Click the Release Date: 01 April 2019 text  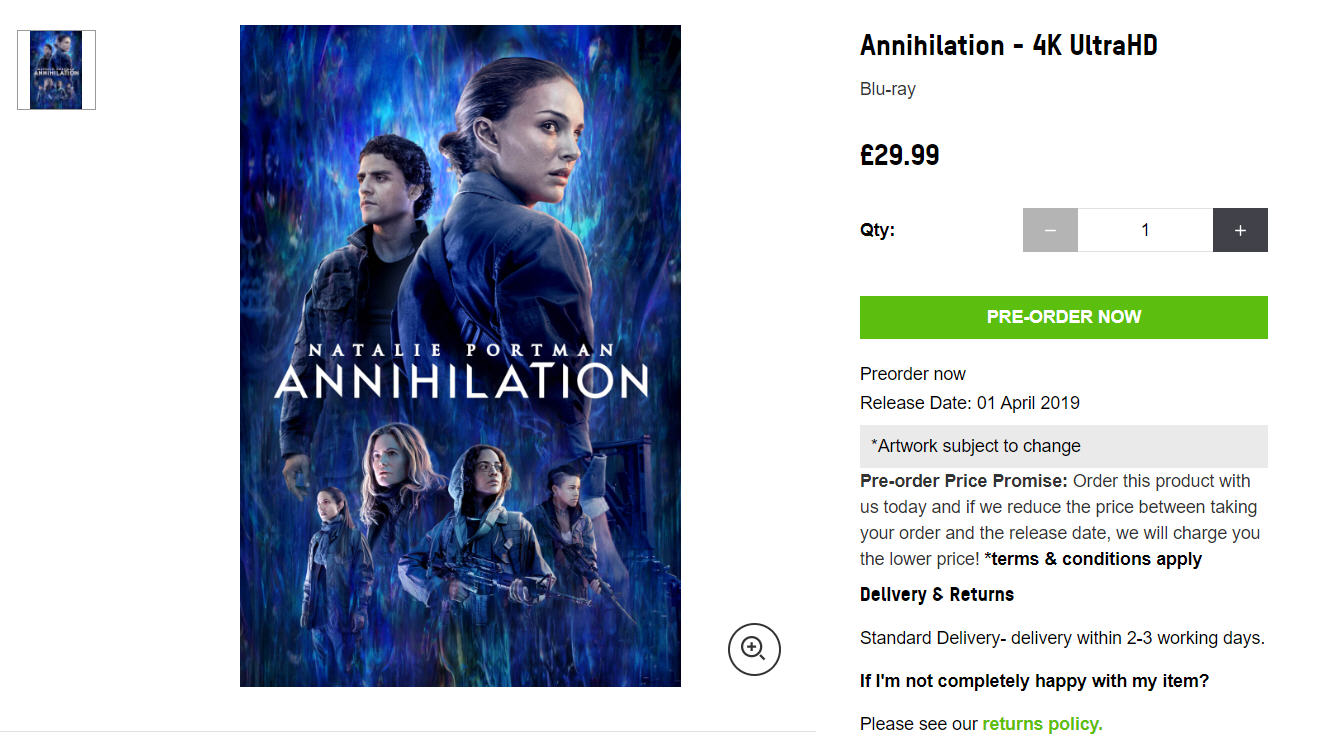tap(969, 403)
